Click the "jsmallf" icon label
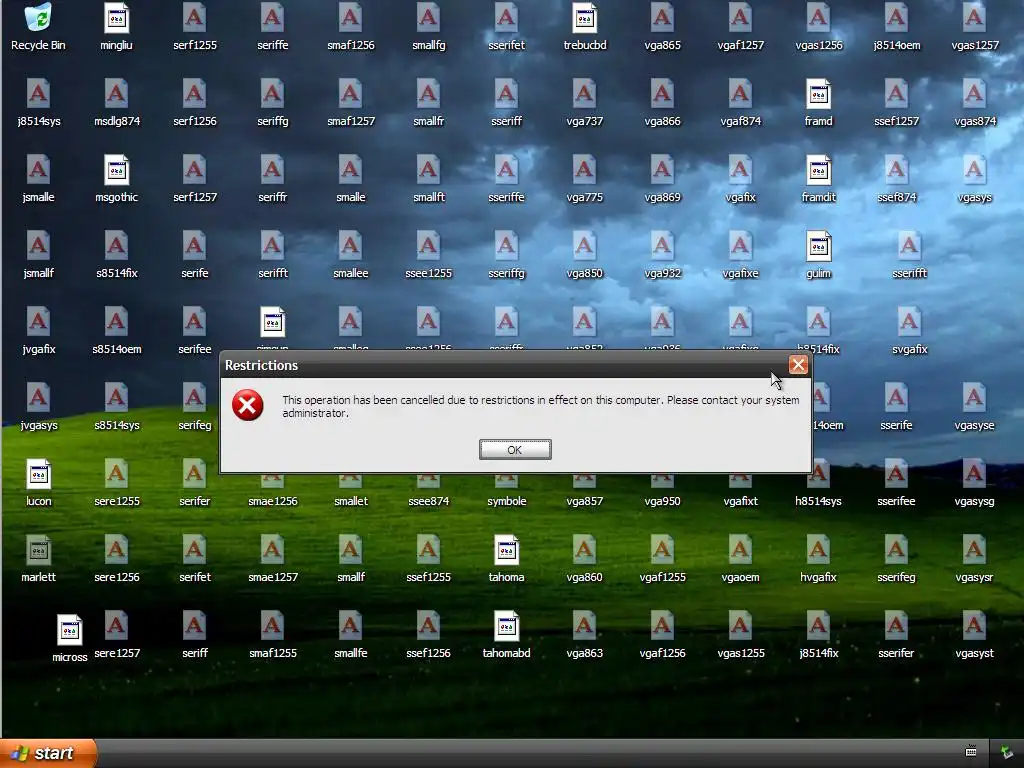This screenshot has width=1024, height=768. 39,273
